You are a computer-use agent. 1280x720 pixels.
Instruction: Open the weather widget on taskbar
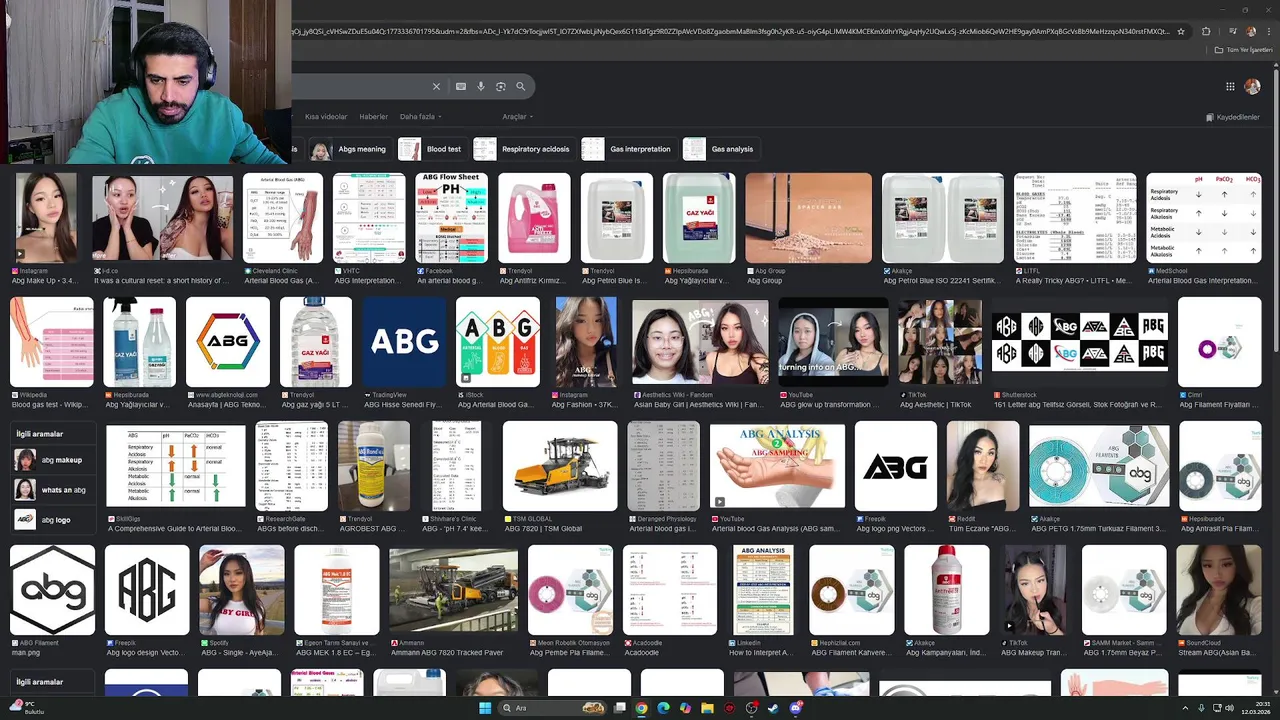coord(26,708)
